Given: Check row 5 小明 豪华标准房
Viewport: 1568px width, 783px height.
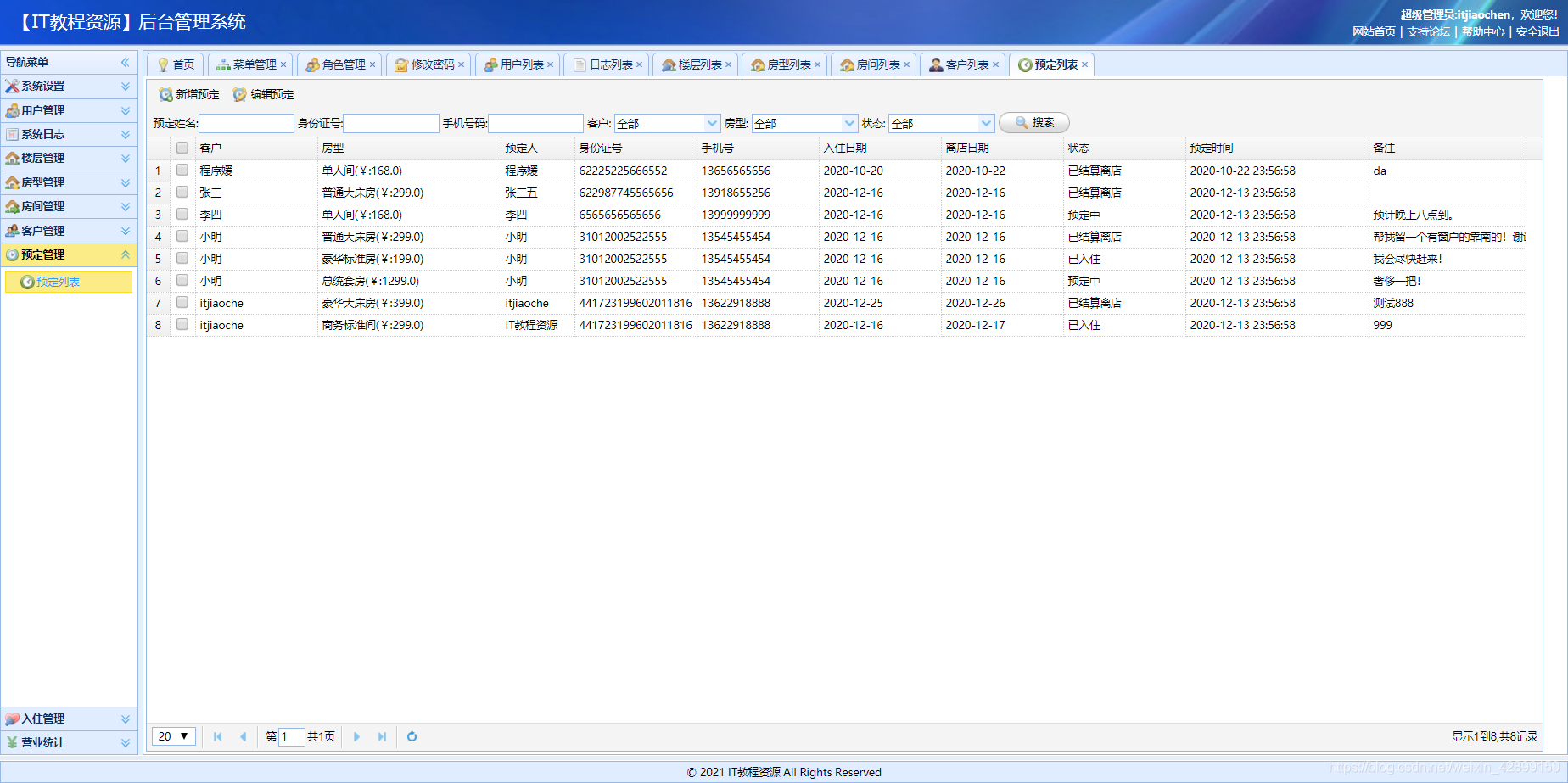Looking at the screenshot, I should pos(182,258).
